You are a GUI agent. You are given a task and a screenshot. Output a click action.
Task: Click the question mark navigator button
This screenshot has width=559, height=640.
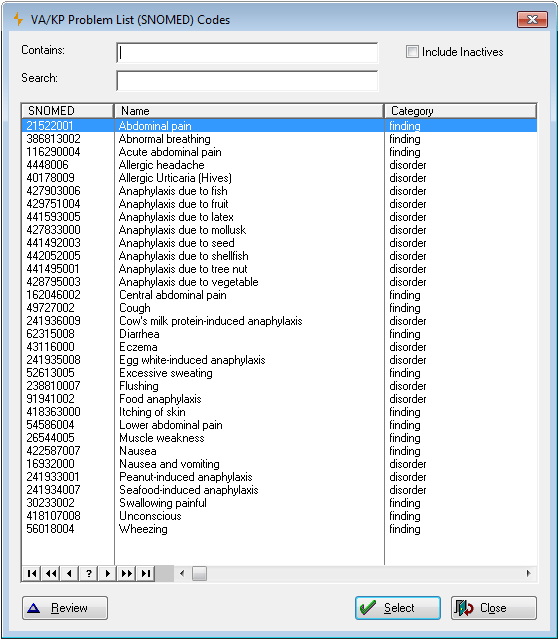point(89,573)
